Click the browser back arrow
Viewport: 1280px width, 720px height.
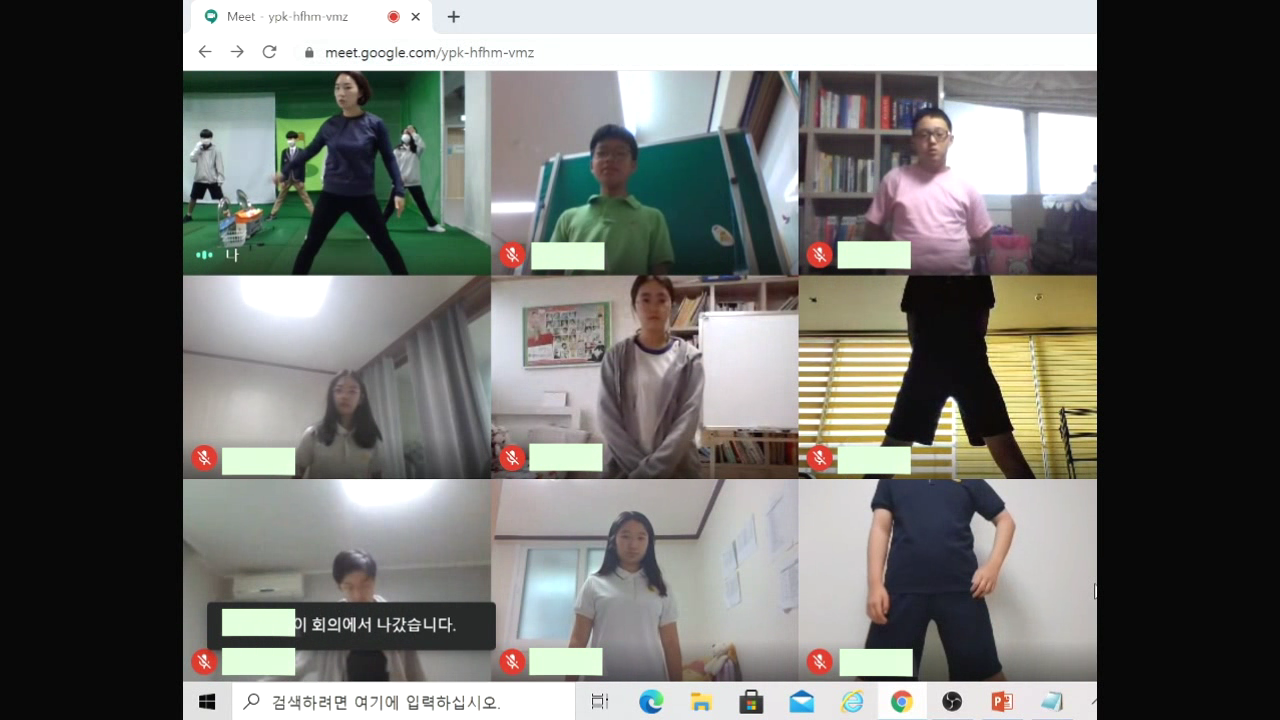[x=205, y=52]
